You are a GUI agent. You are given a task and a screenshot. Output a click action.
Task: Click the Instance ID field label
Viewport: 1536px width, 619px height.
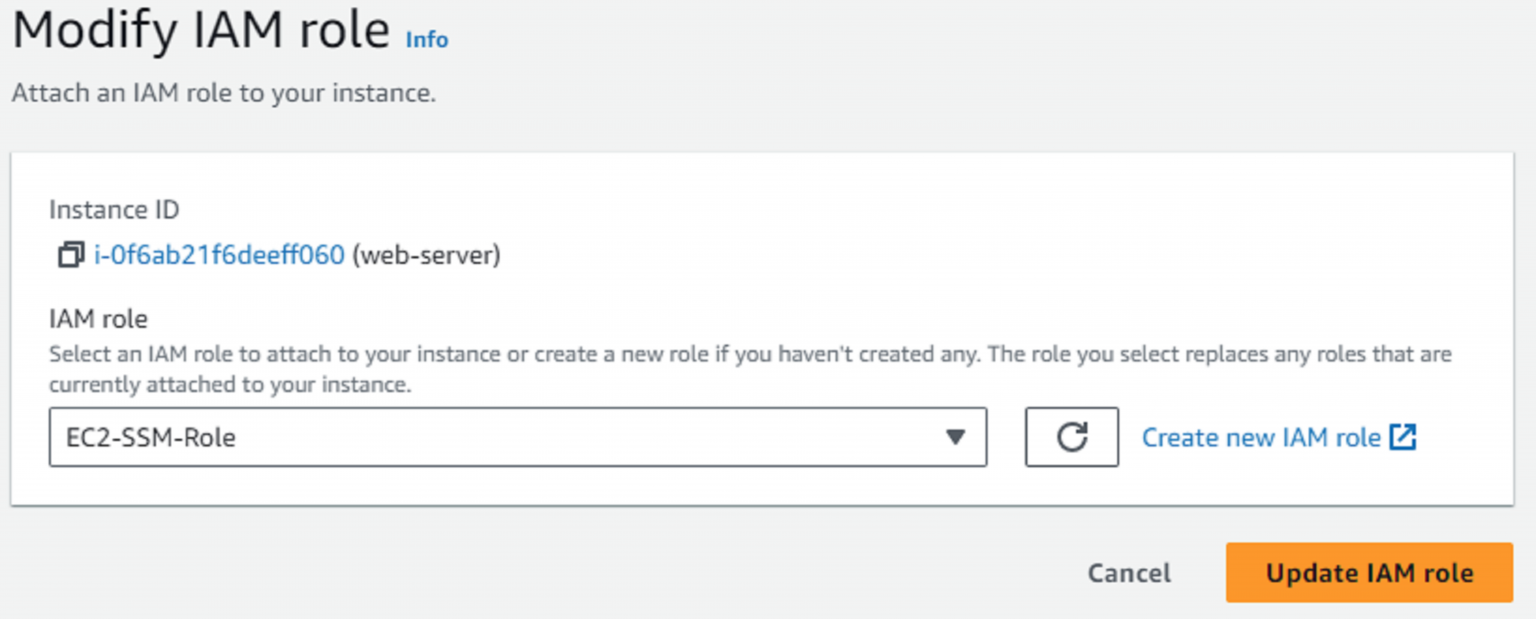point(114,210)
